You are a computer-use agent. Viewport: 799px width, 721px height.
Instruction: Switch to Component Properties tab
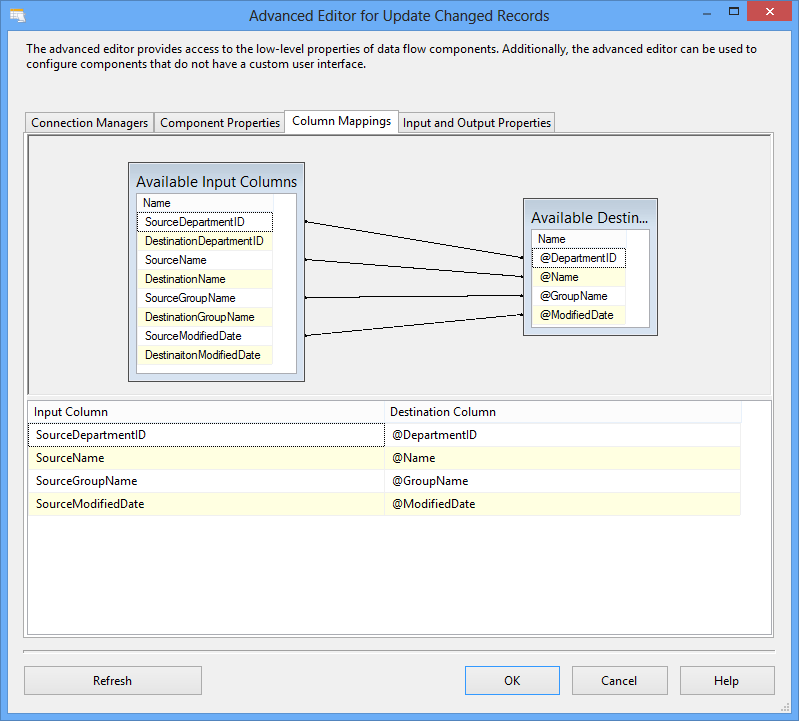click(220, 123)
